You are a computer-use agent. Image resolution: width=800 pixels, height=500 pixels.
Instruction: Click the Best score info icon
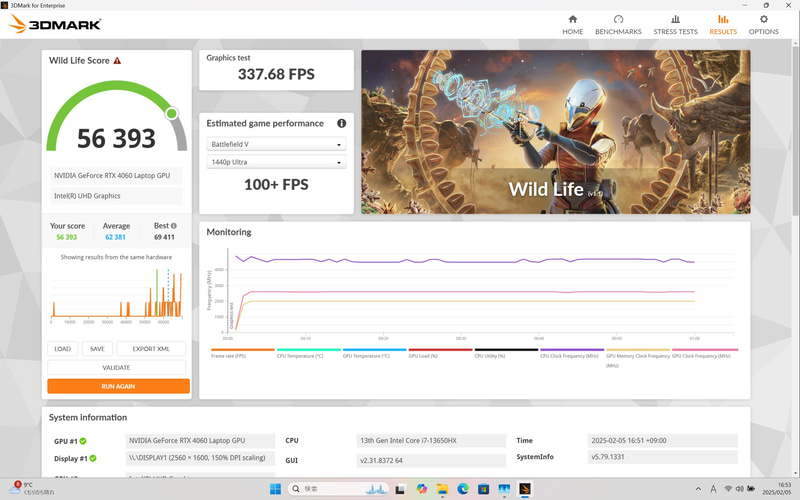click(x=174, y=226)
